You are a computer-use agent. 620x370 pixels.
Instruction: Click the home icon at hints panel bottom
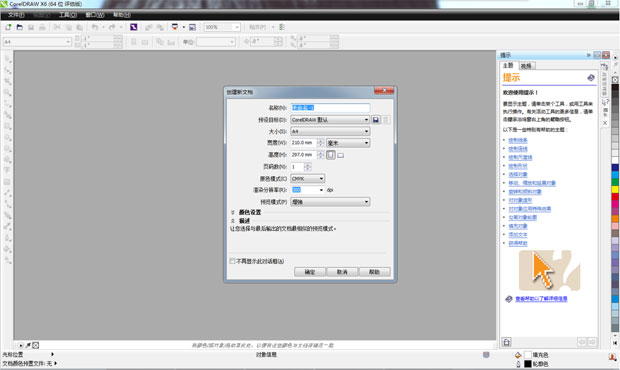pyautogui.click(x=507, y=342)
